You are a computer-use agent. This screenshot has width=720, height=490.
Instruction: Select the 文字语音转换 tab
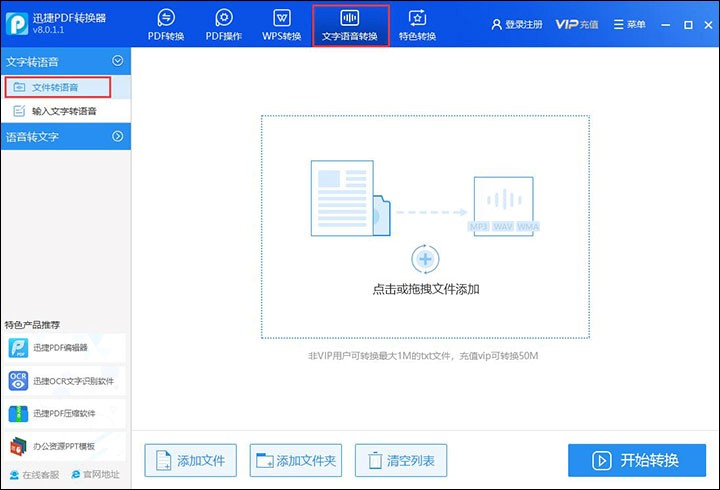[350, 26]
